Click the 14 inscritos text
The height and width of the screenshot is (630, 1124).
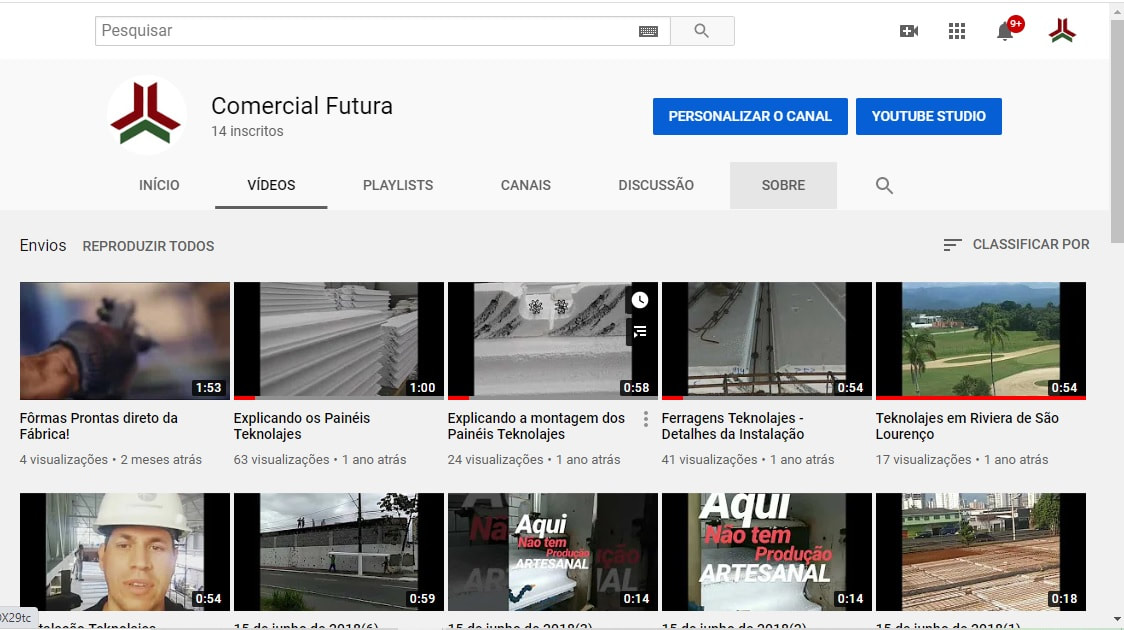[247, 131]
